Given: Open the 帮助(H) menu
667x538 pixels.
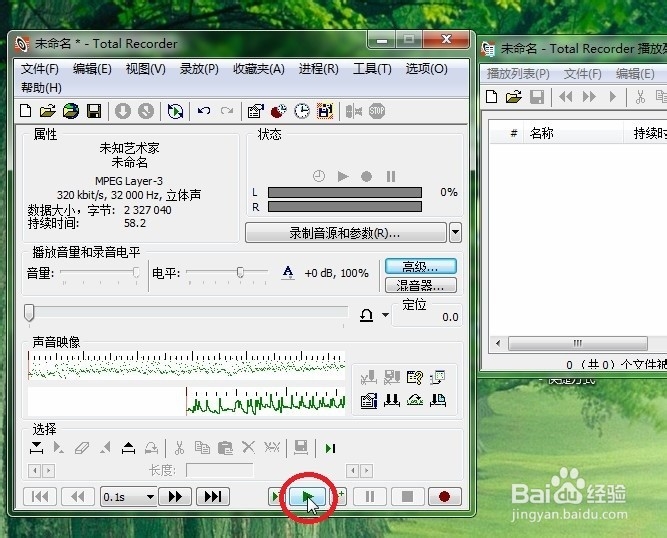Looking at the screenshot, I should 41,88.
